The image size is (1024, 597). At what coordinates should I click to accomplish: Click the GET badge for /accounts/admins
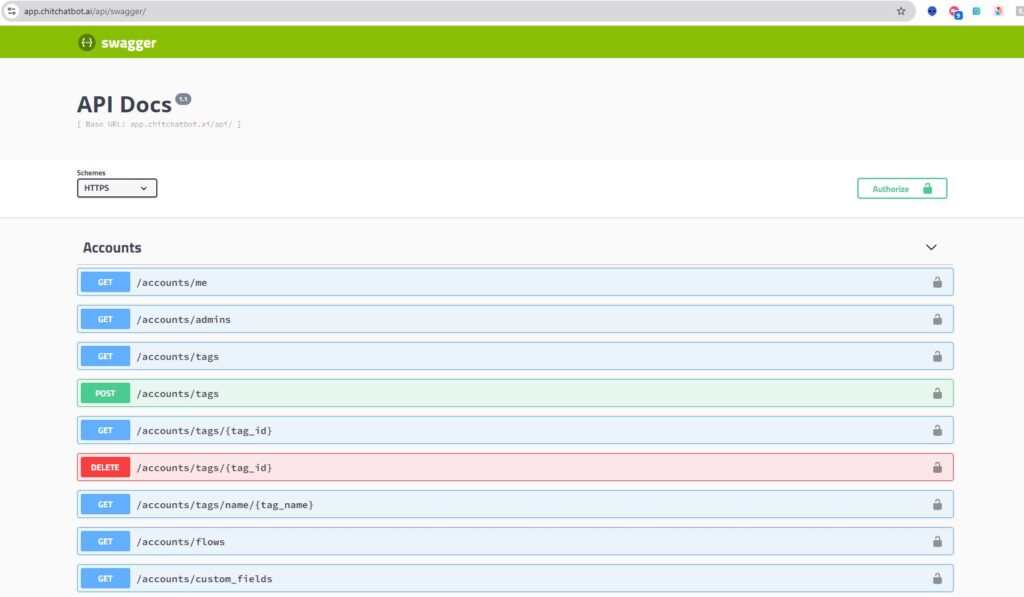105,320
